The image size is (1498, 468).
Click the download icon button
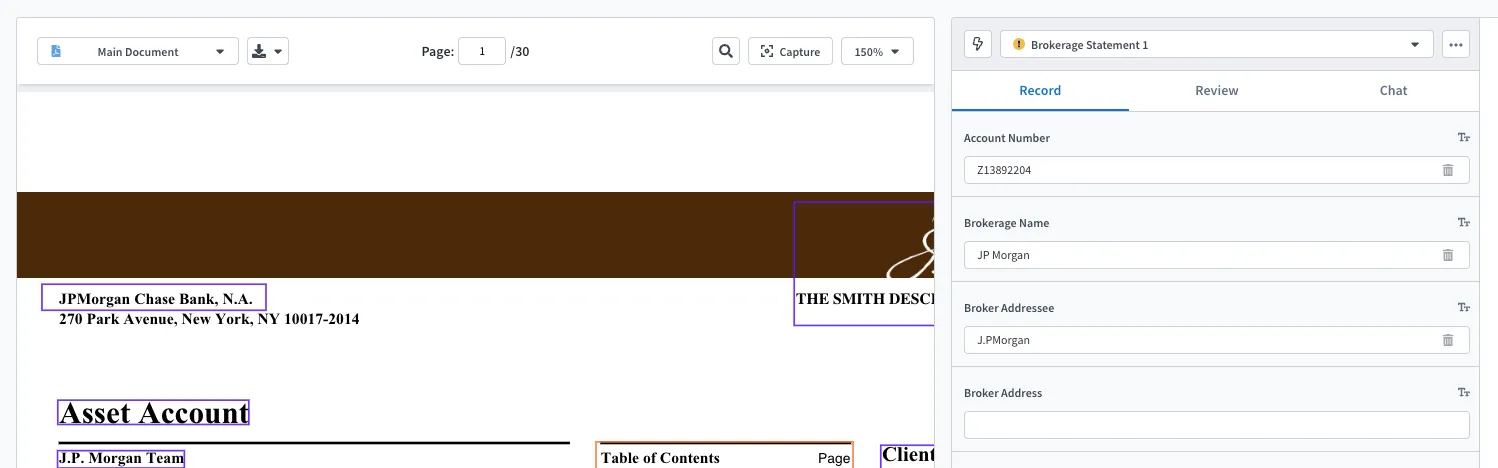pyautogui.click(x=268, y=51)
